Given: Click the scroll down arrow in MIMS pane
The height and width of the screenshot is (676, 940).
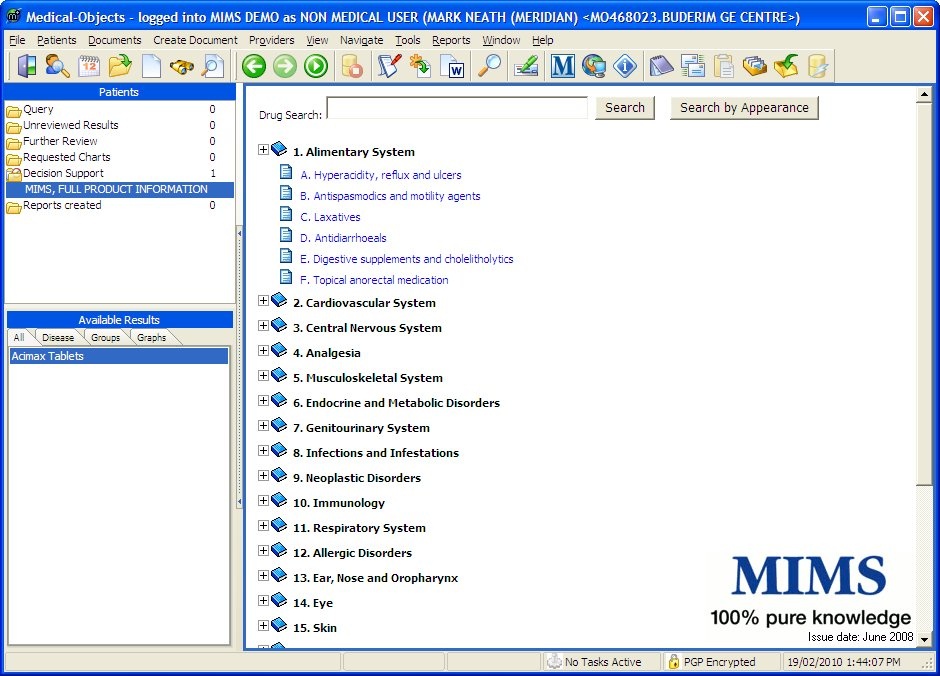Looking at the screenshot, I should coord(924,639).
